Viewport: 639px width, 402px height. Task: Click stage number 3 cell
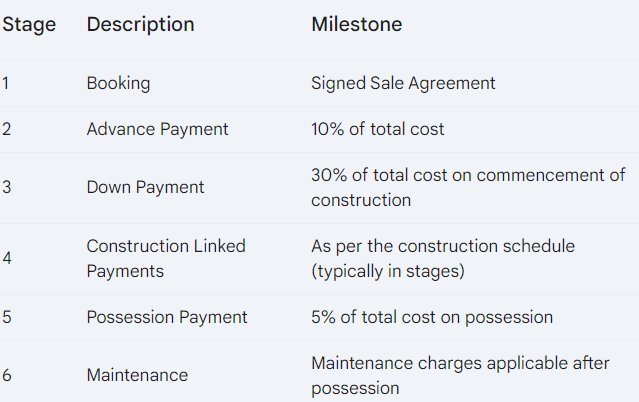7,188
